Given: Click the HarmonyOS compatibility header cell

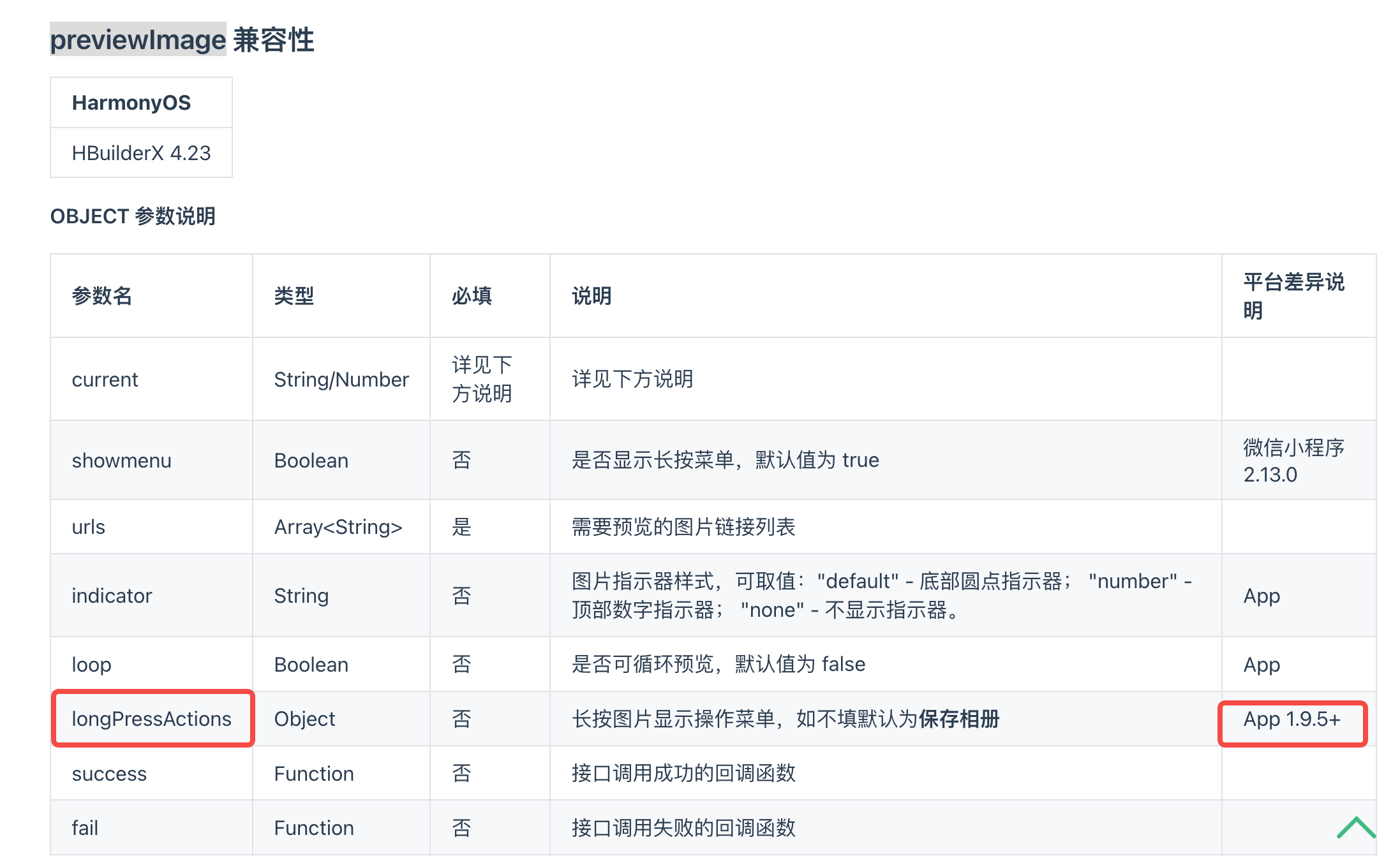Looking at the screenshot, I should tap(131, 103).
